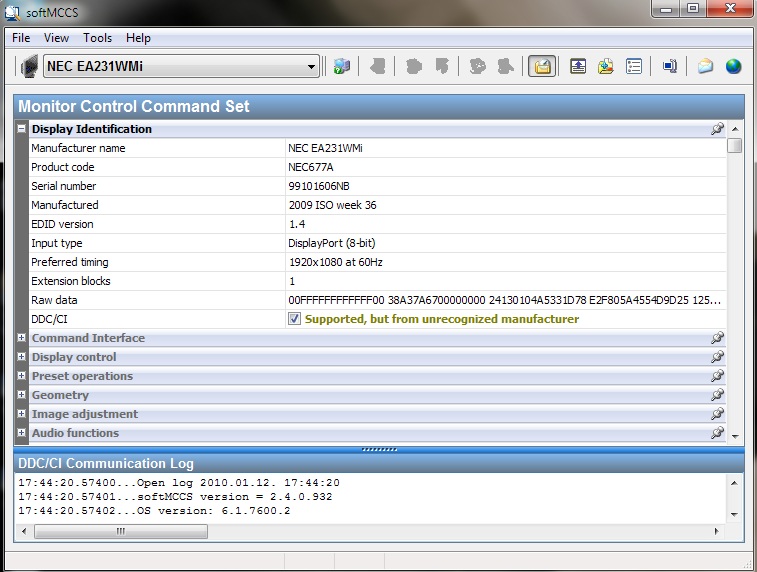Minimize the softMCCS window
Viewport: 757px width, 572px height.
[666, 9]
